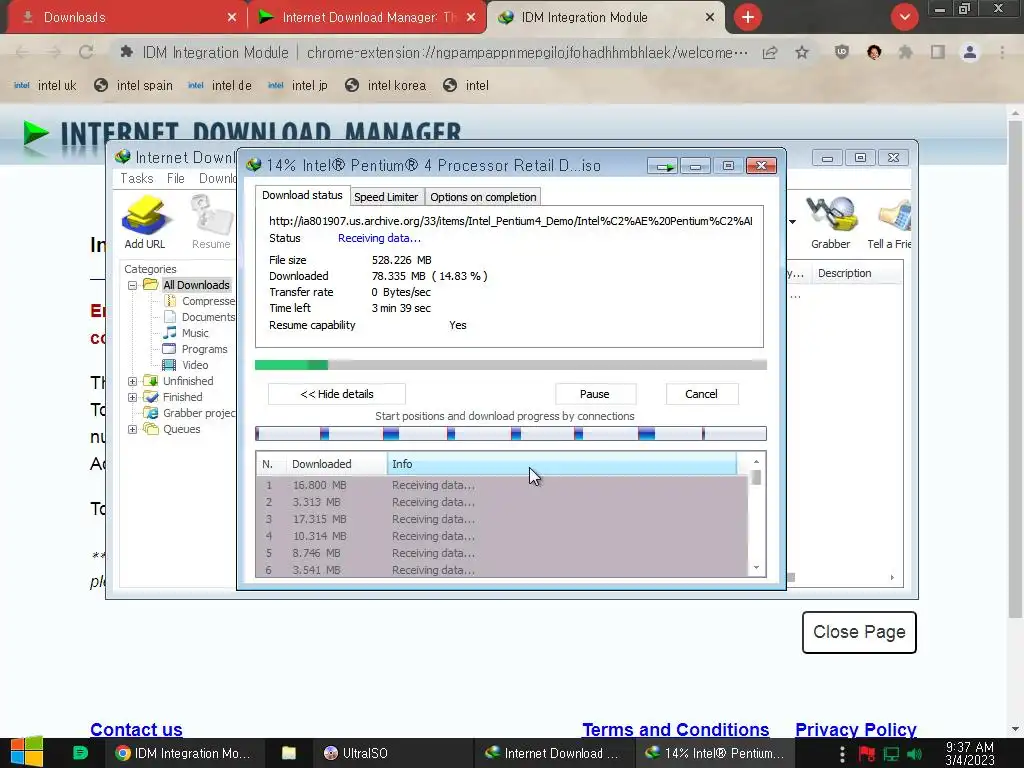The height and width of the screenshot is (768, 1024).
Task: Bookmark this page with star icon
Action: (802, 52)
